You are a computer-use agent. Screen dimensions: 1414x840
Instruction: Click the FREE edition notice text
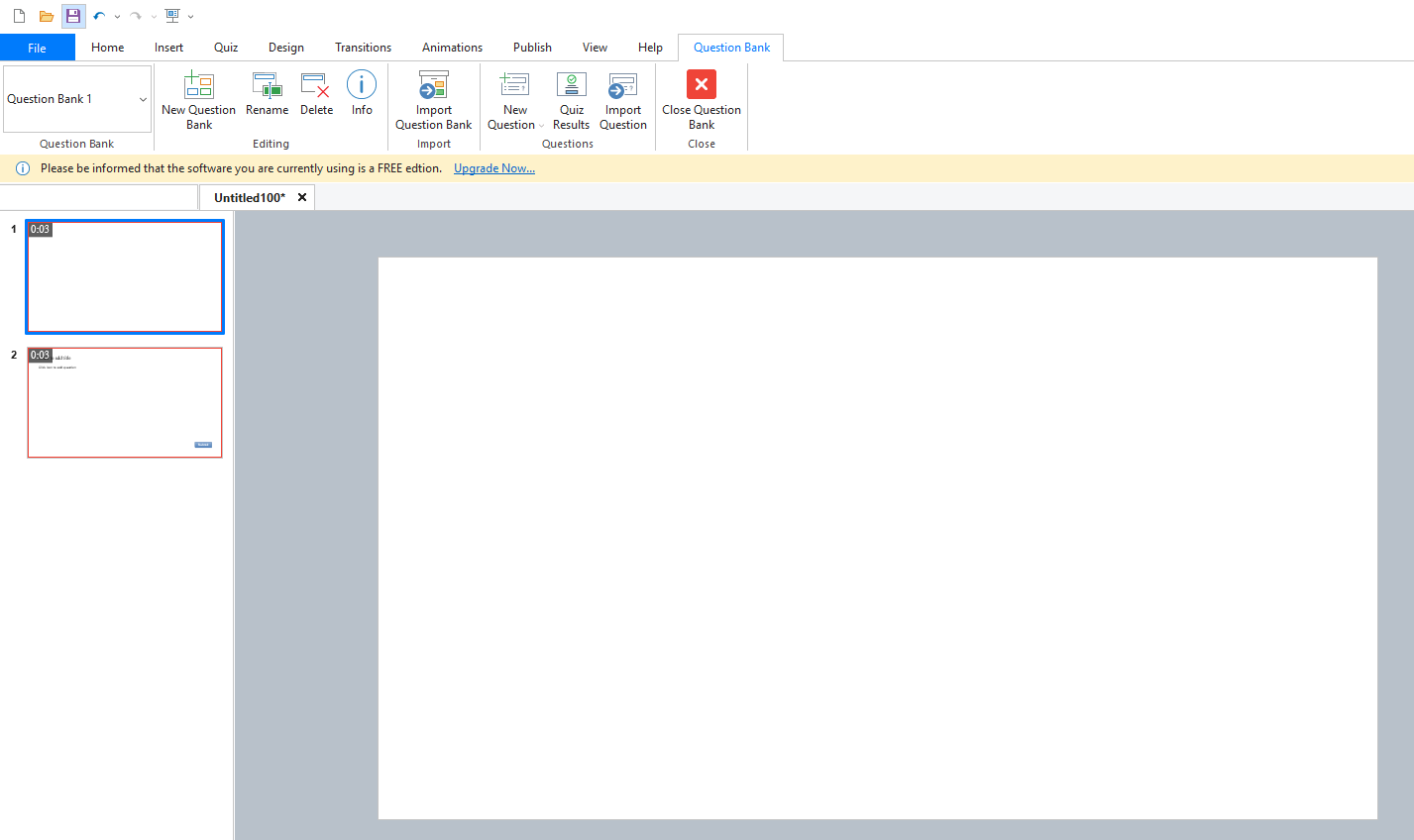click(x=241, y=168)
